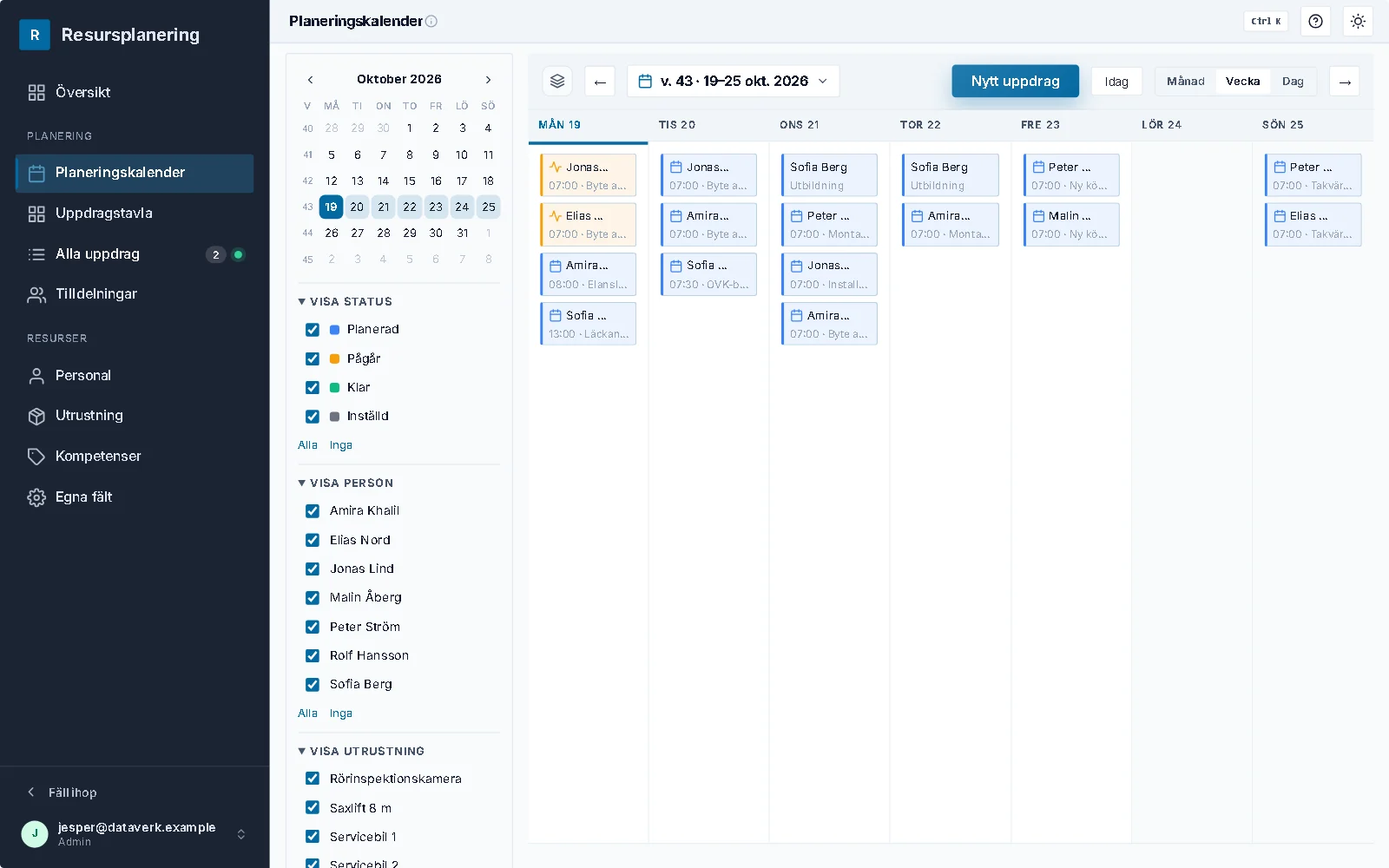This screenshot has width=1389, height=868.
Task: Open Uppdragstavla board in sidebar
Action: [135, 213]
